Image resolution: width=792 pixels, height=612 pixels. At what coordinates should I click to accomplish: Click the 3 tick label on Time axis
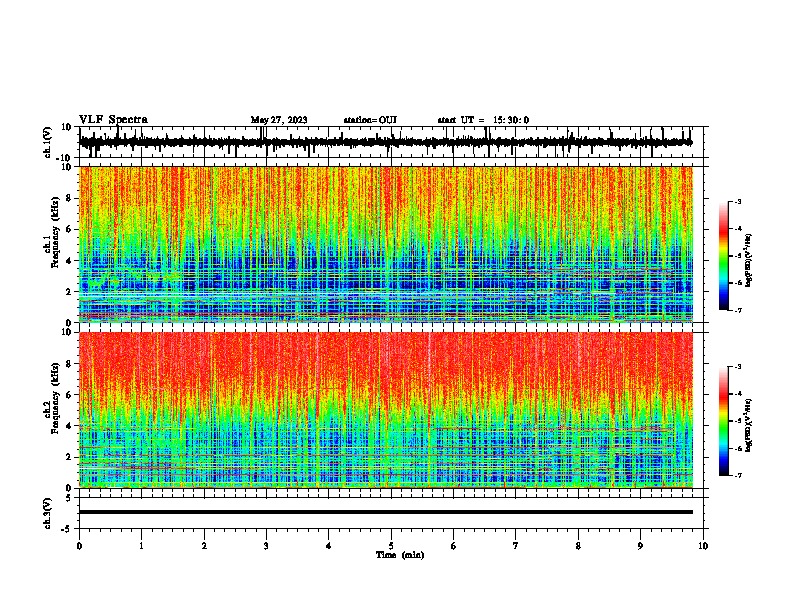[266, 546]
